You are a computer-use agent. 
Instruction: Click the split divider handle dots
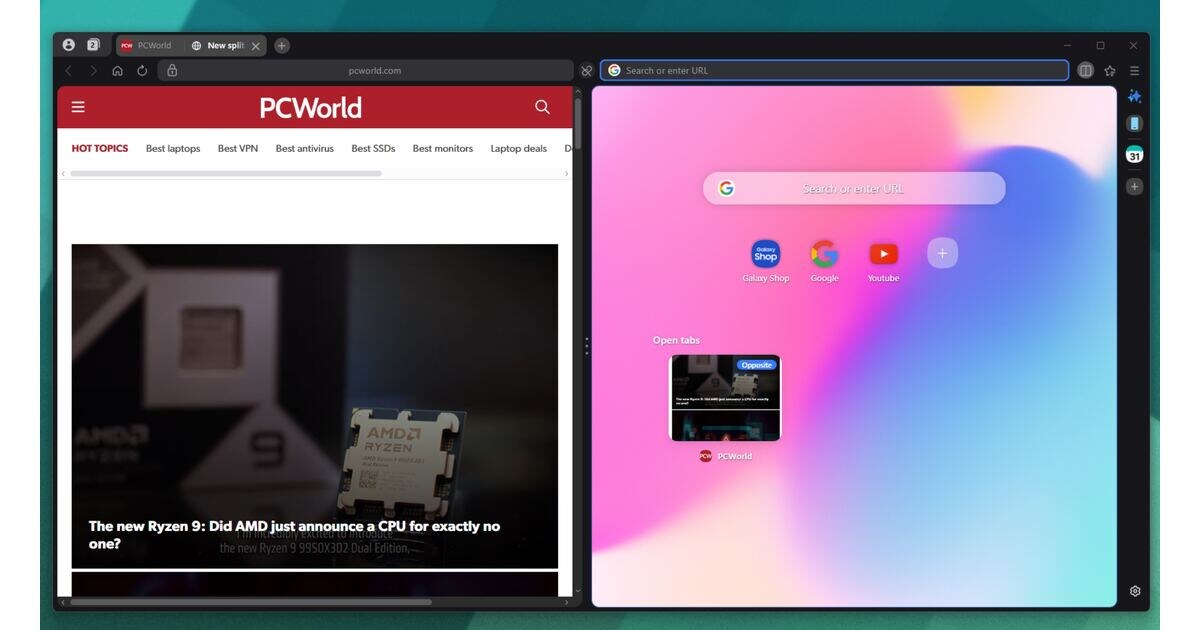click(586, 346)
